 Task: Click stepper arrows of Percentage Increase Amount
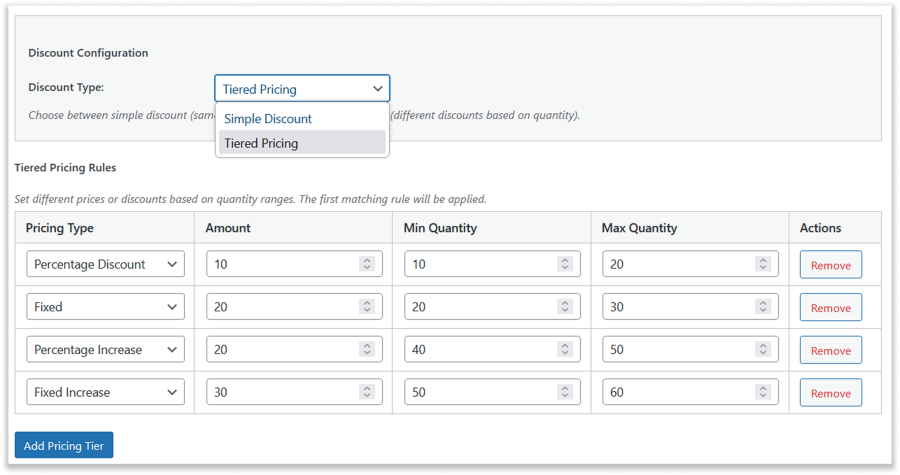(x=367, y=349)
